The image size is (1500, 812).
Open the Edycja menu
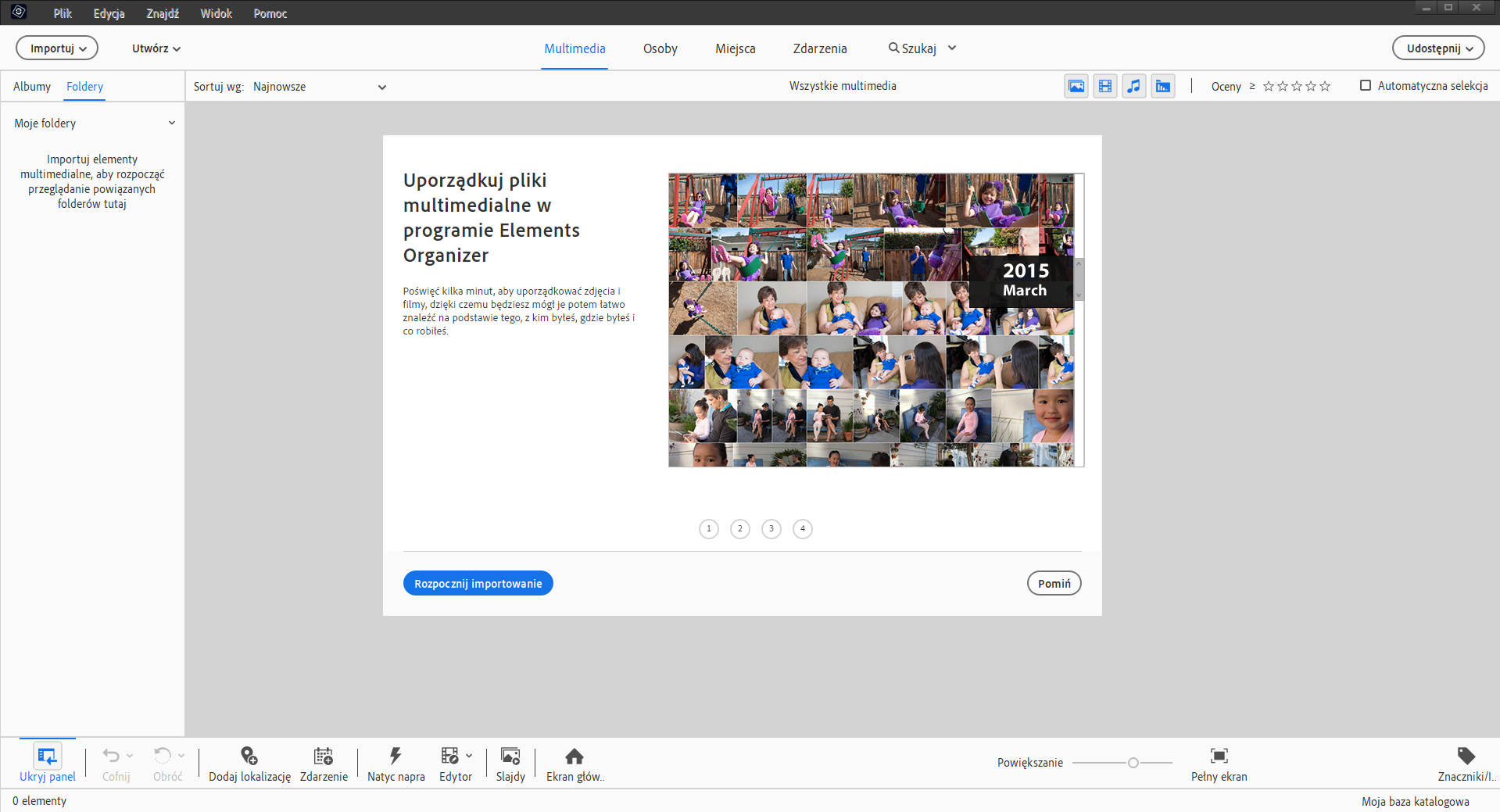pyautogui.click(x=109, y=13)
